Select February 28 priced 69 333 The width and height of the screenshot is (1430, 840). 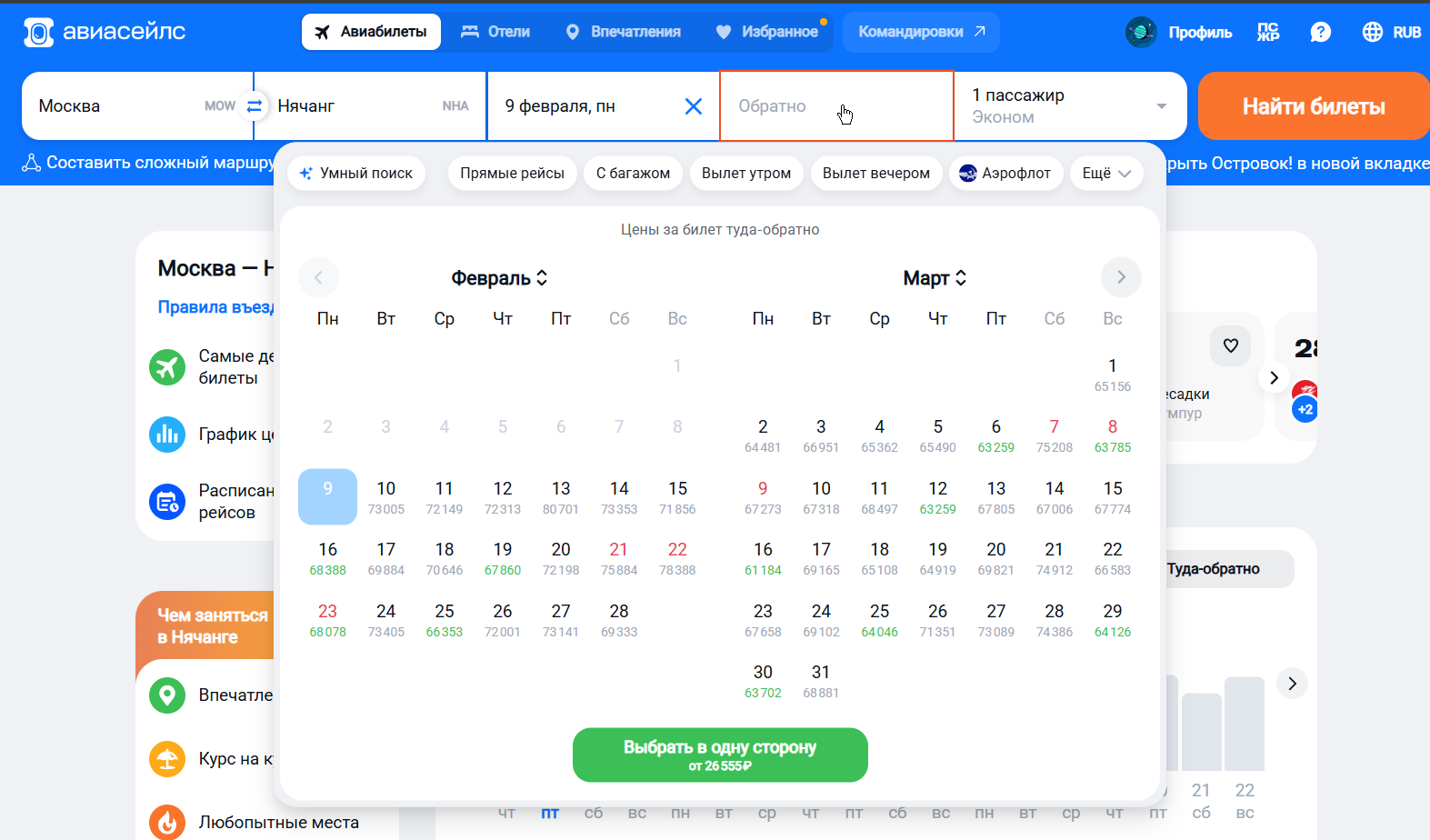pos(619,620)
